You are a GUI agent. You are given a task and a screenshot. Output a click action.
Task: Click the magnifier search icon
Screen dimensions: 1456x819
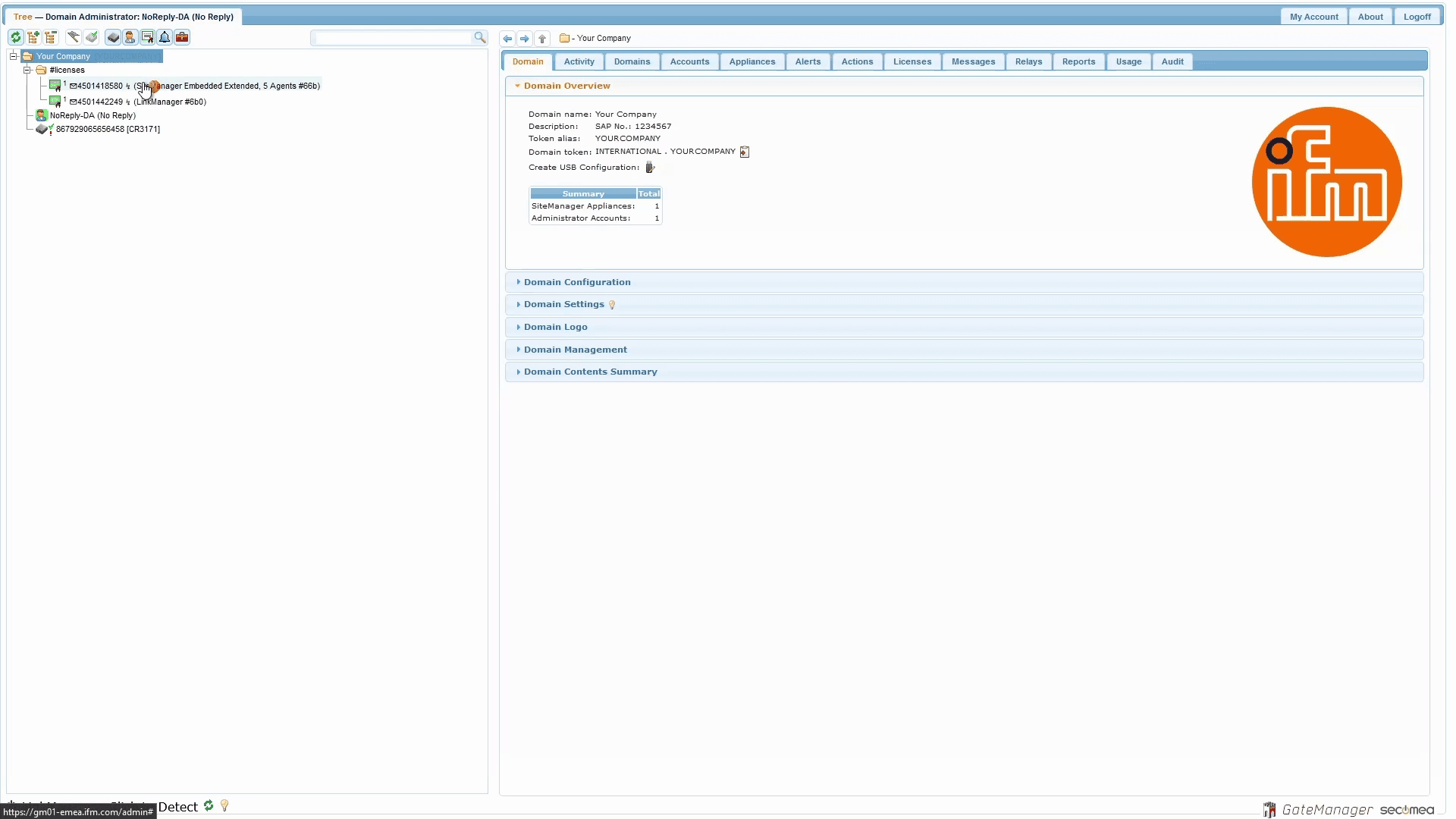click(x=479, y=37)
